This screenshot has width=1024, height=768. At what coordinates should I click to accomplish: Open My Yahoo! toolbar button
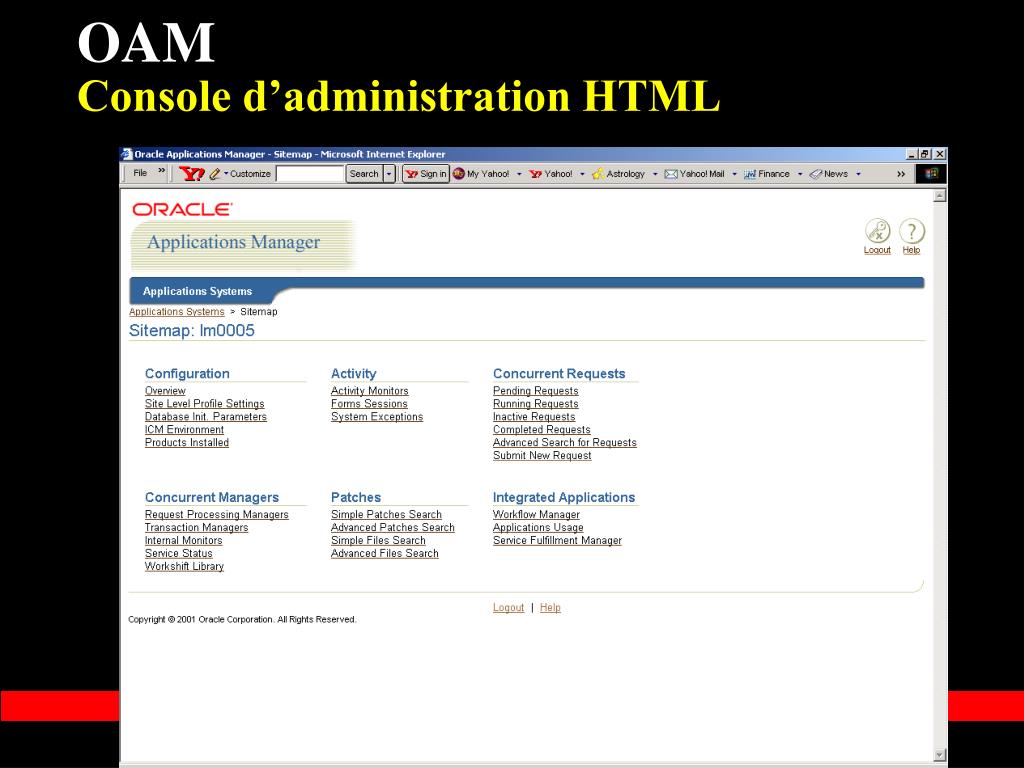pyautogui.click(x=482, y=174)
